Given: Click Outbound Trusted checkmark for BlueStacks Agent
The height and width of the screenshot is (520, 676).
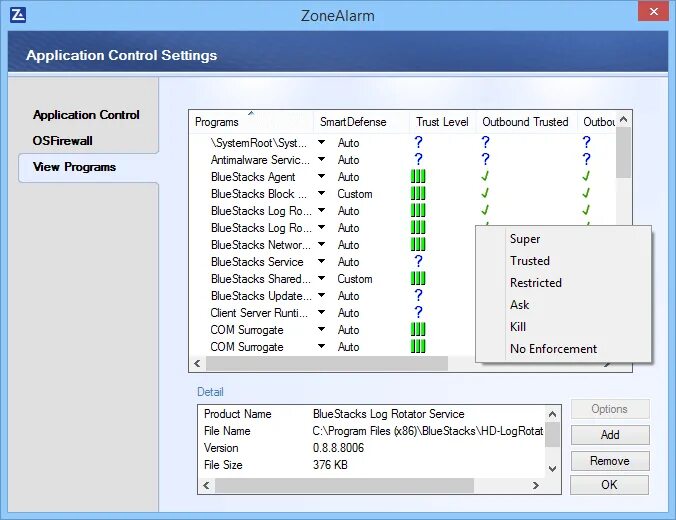Looking at the screenshot, I should pyautogui.click(x=485, y=176).
